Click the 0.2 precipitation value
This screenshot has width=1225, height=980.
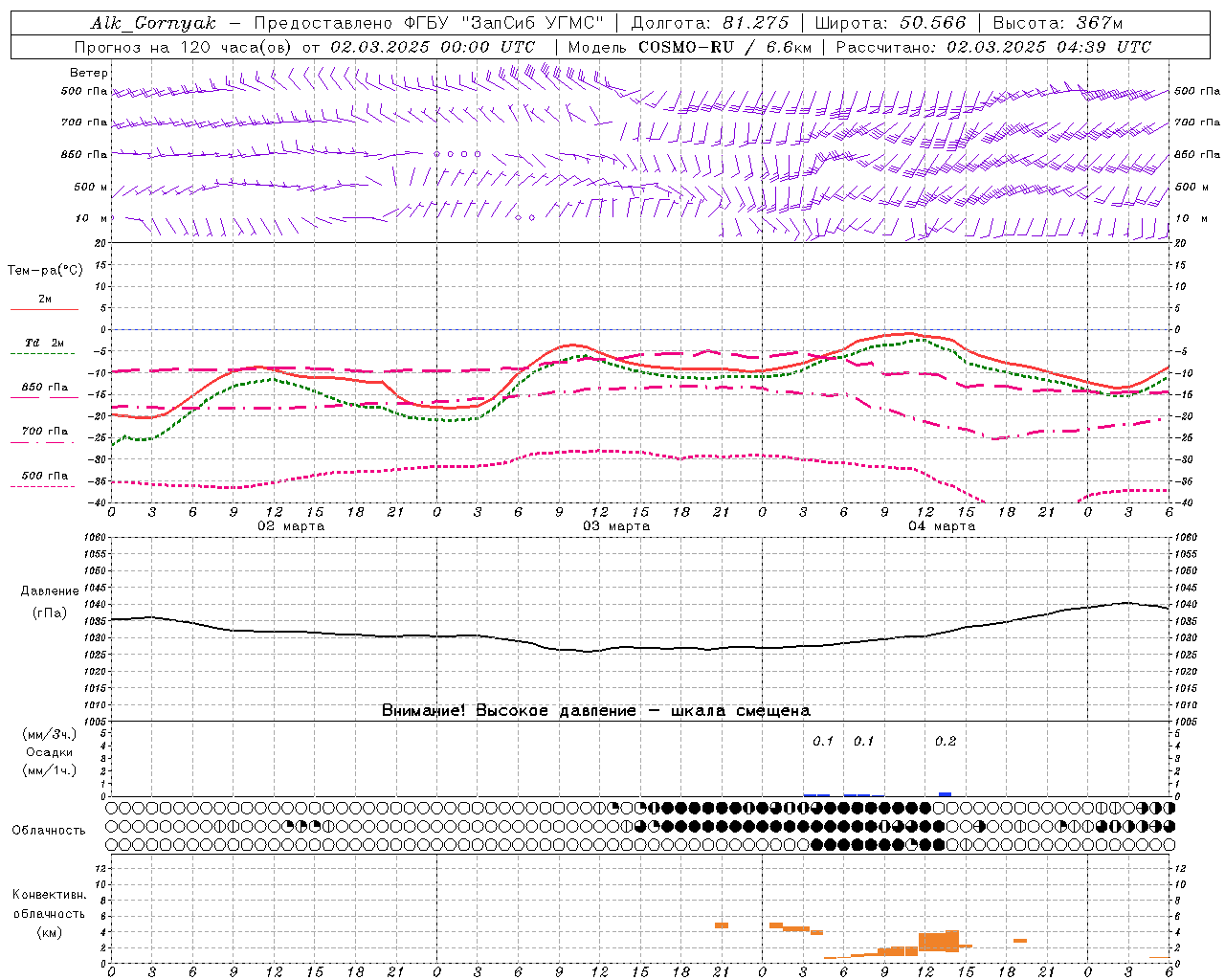(x=945, y=742)
